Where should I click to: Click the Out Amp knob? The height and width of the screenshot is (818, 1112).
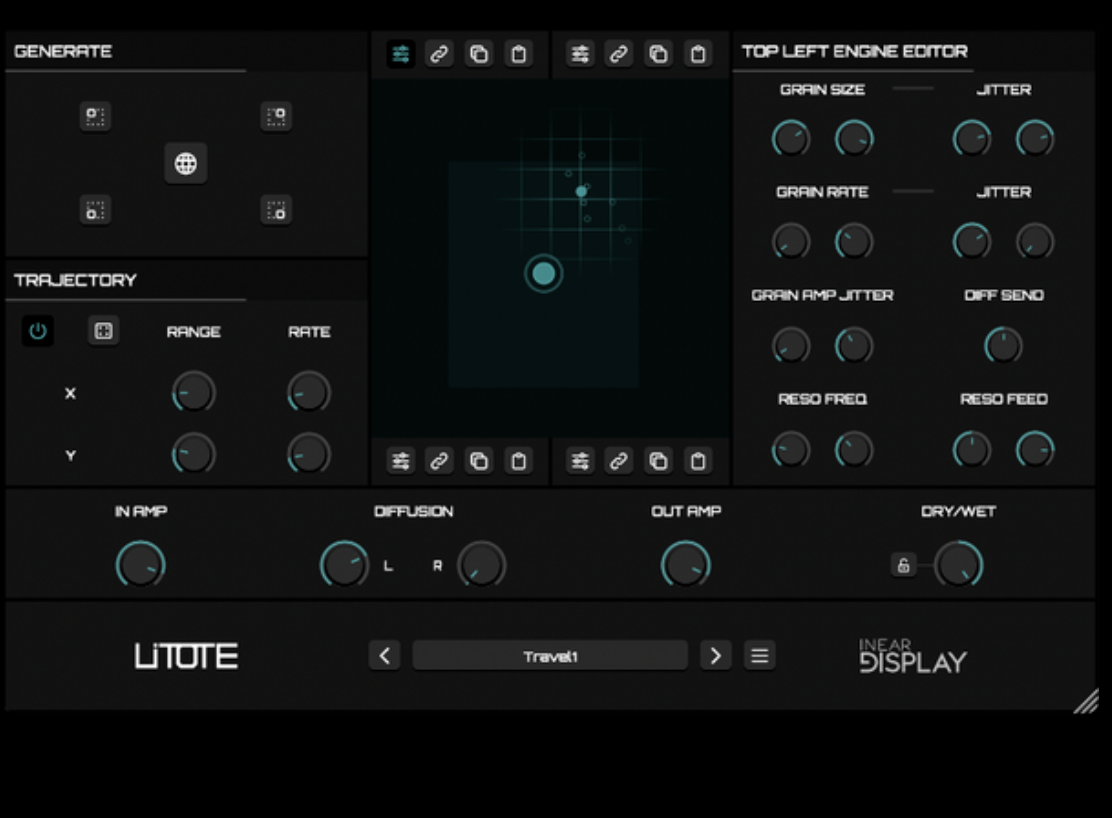click(x=686, y=565)
